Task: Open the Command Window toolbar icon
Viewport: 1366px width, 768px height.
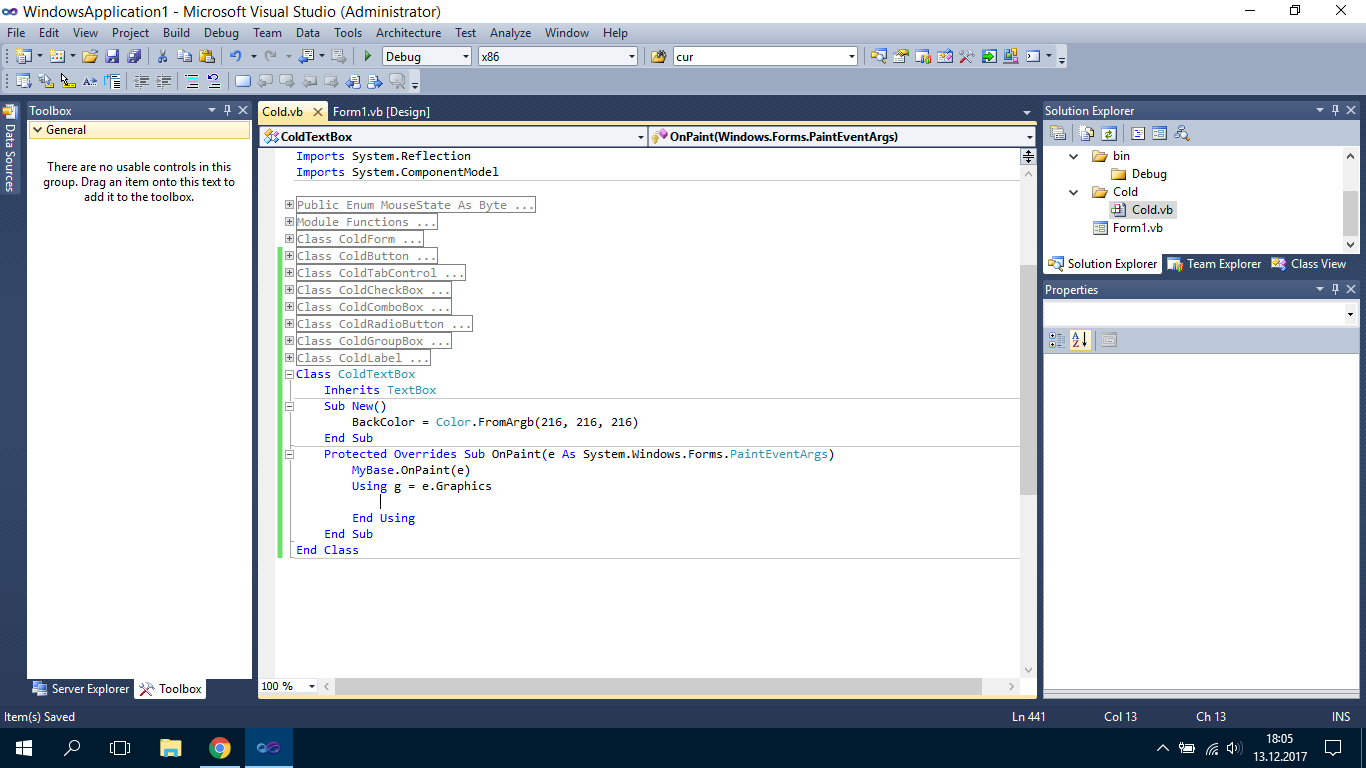Action: point(1034,57)
